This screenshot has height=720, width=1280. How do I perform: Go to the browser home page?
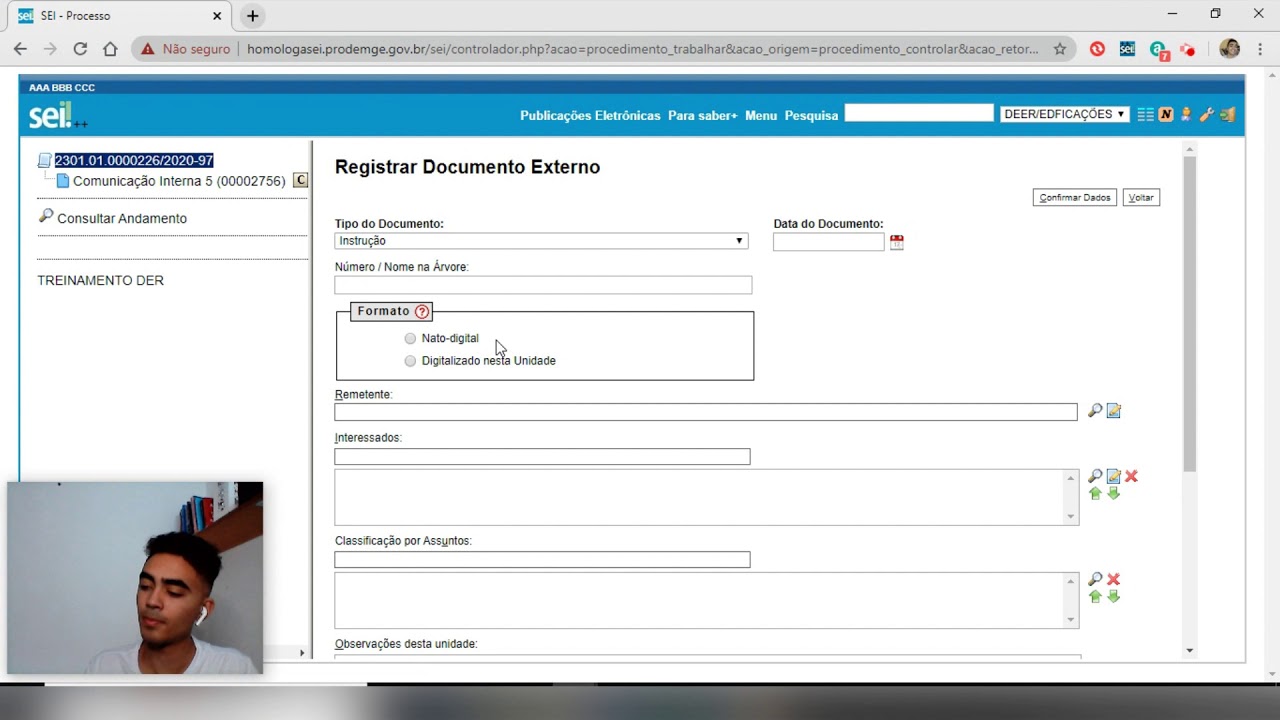[x=110, y=49]
